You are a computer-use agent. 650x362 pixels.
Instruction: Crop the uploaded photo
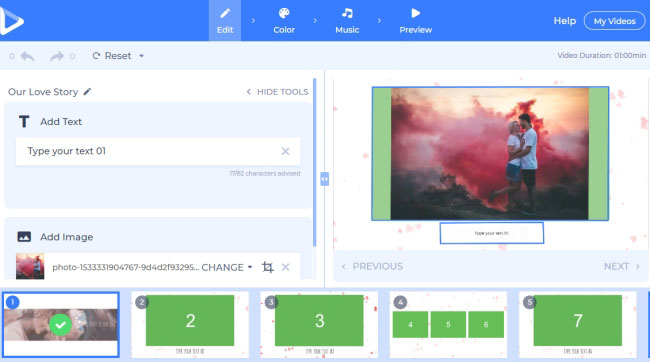click(x=268, y=267)
